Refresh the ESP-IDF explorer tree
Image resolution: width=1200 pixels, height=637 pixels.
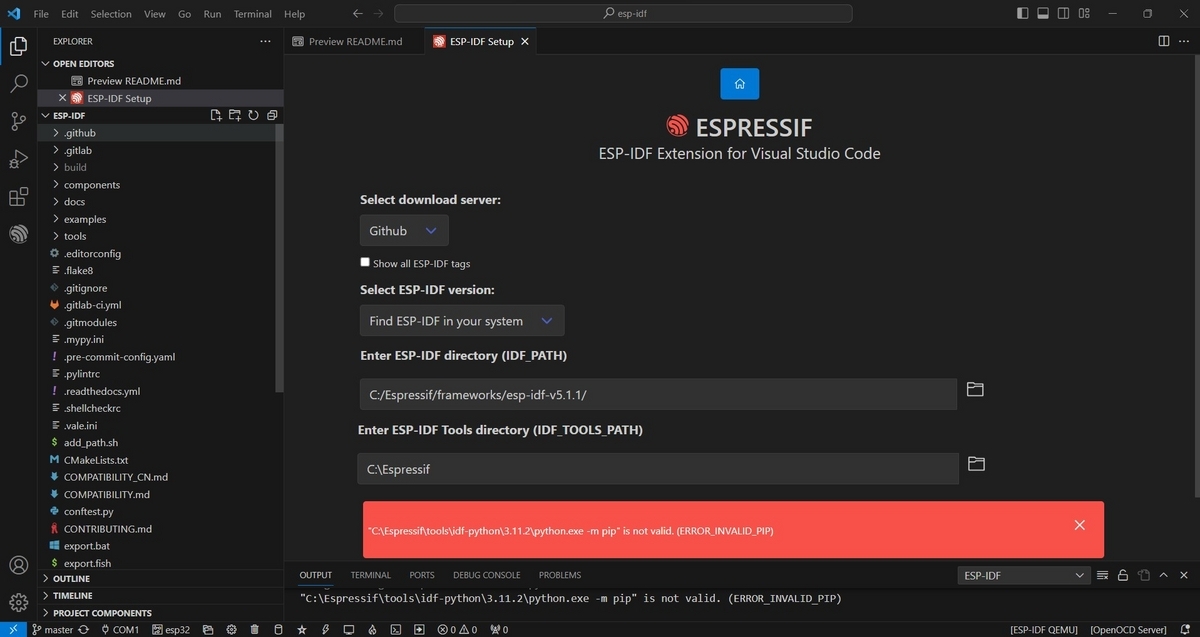[x=253, y=115]
